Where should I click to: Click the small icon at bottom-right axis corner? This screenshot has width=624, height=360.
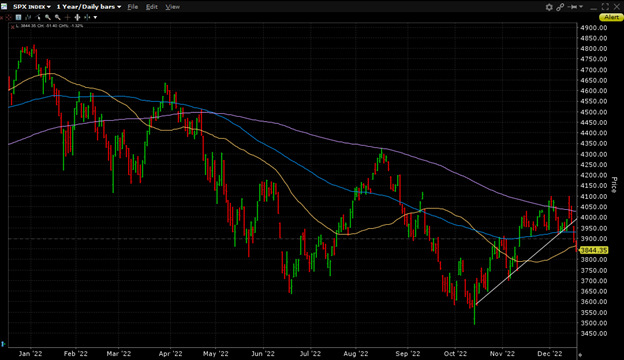point(580,355)
